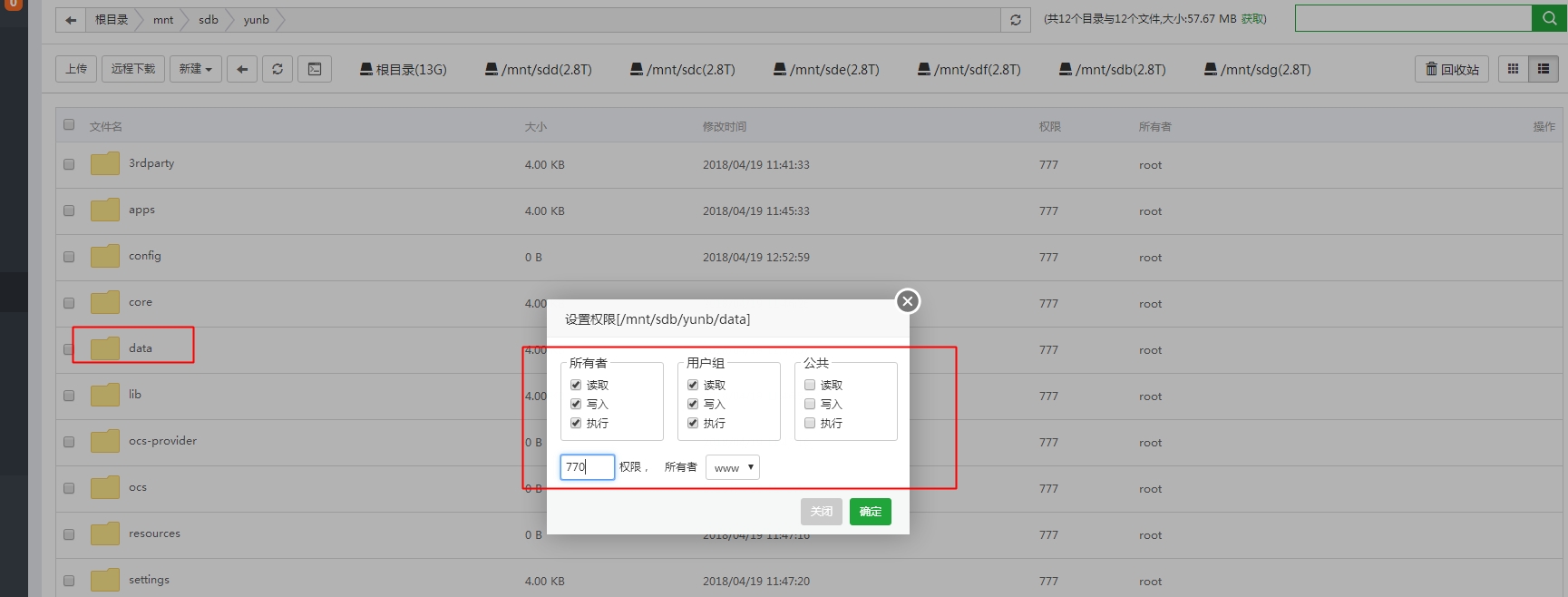Go to disk /mnt/sdg(2.8T)

[1257, 69]
